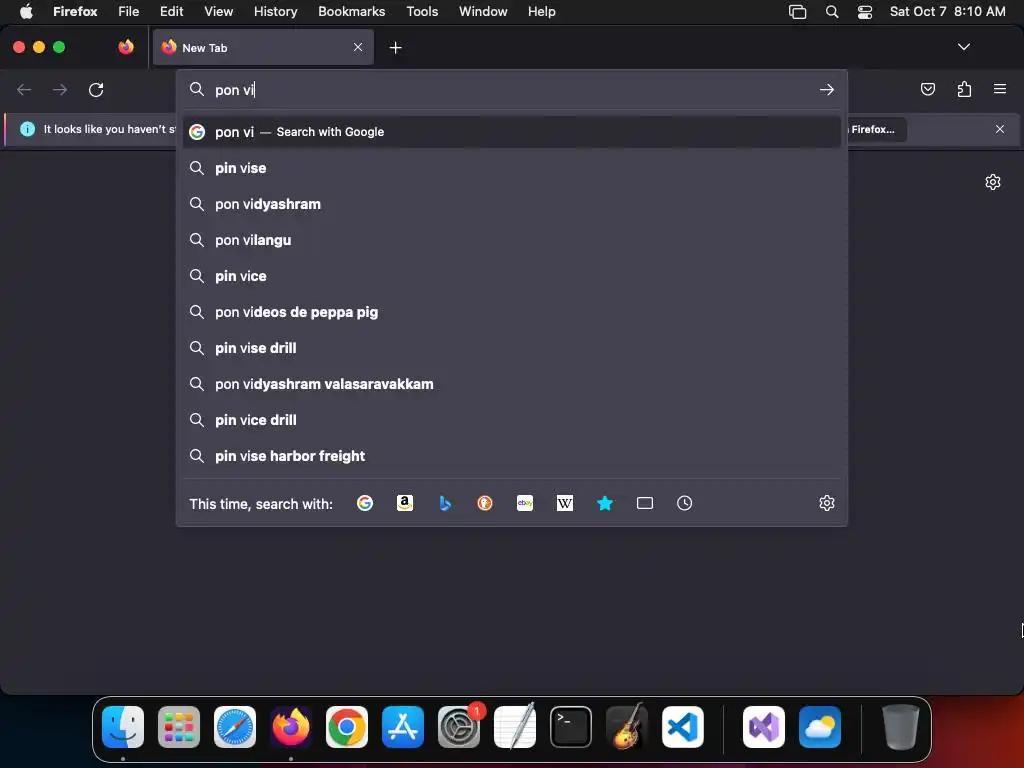Search this time with Google icon
1024x768 pixels.
coord(365,503)
